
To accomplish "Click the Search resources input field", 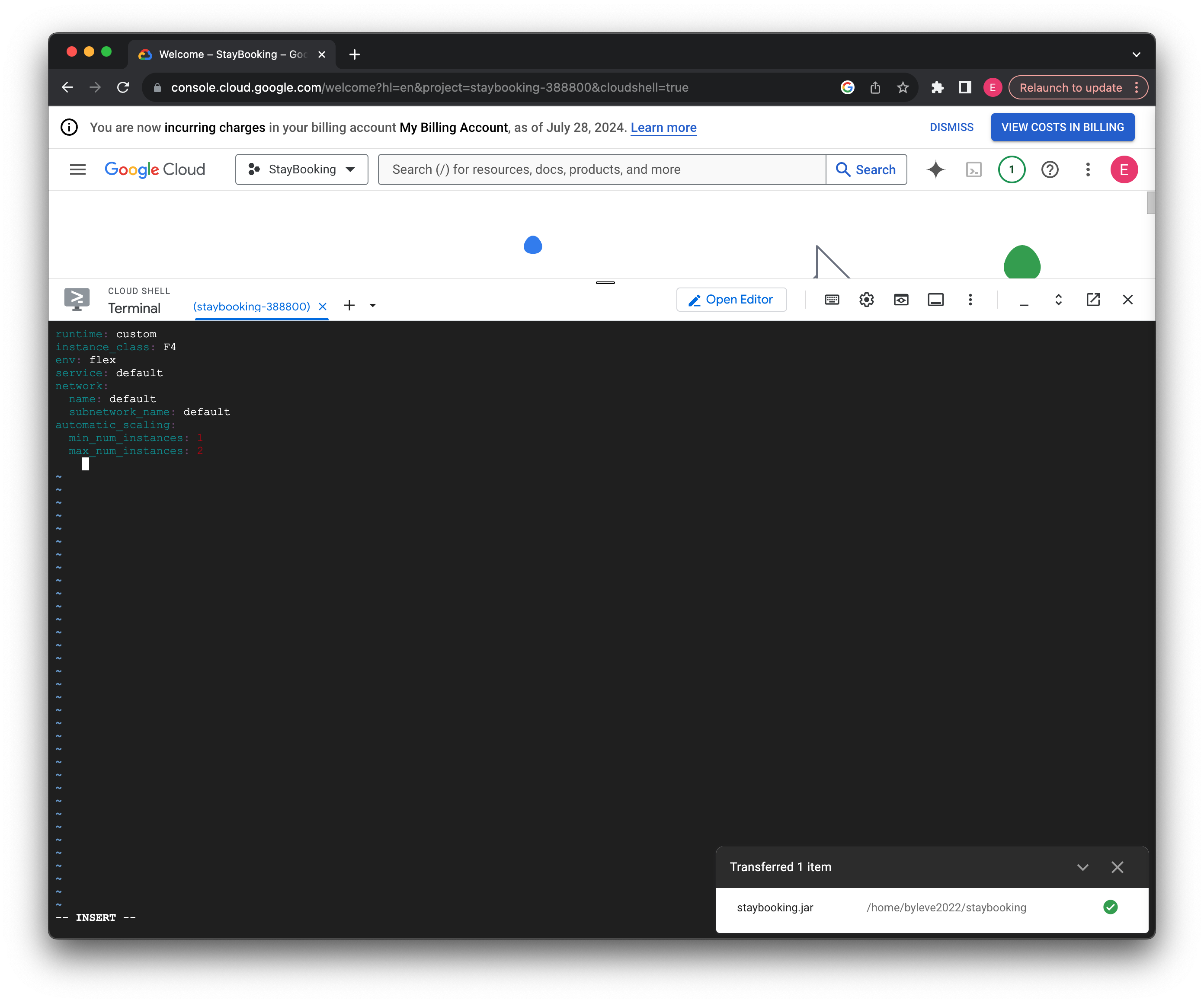I will point(602,169).
